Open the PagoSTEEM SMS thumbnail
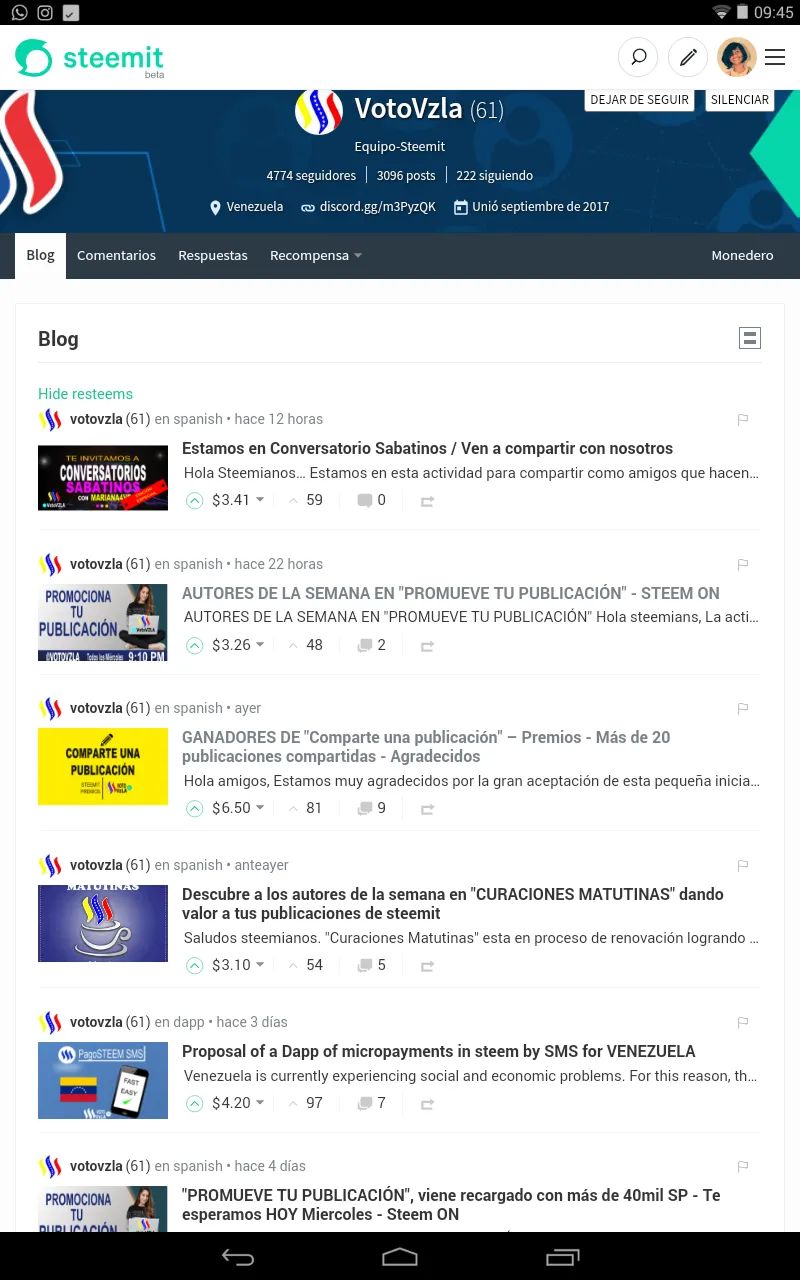Screen dimensions: 800x1280 pos(103,1080)
